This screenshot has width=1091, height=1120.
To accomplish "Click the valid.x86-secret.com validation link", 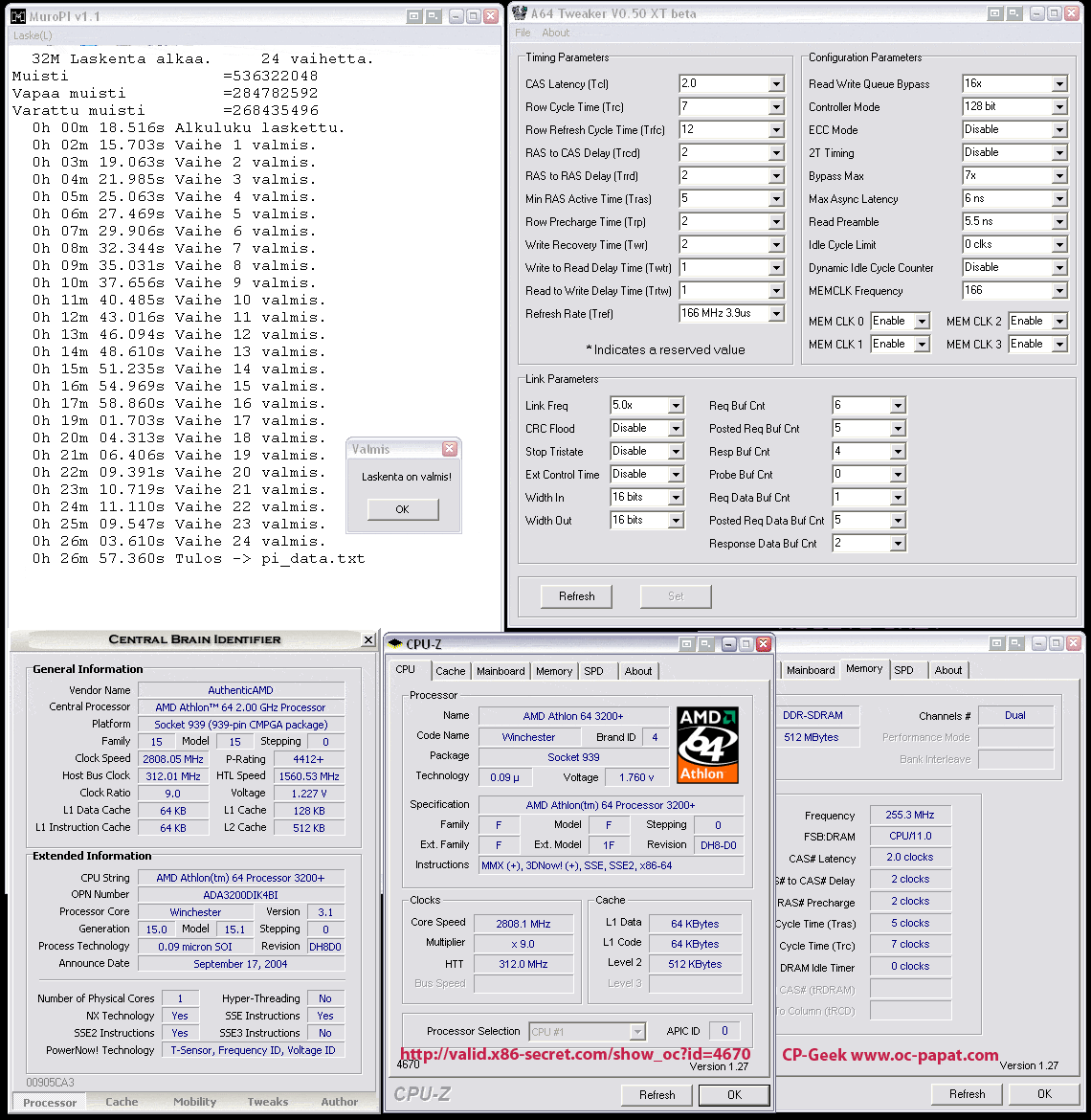I will point(575,1054).
